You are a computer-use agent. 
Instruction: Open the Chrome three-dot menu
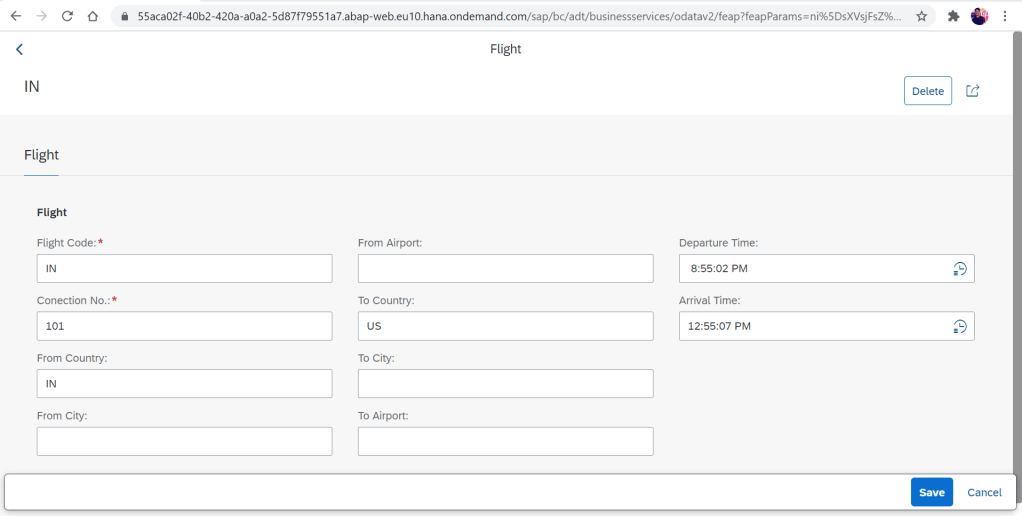click(1004, 16)
